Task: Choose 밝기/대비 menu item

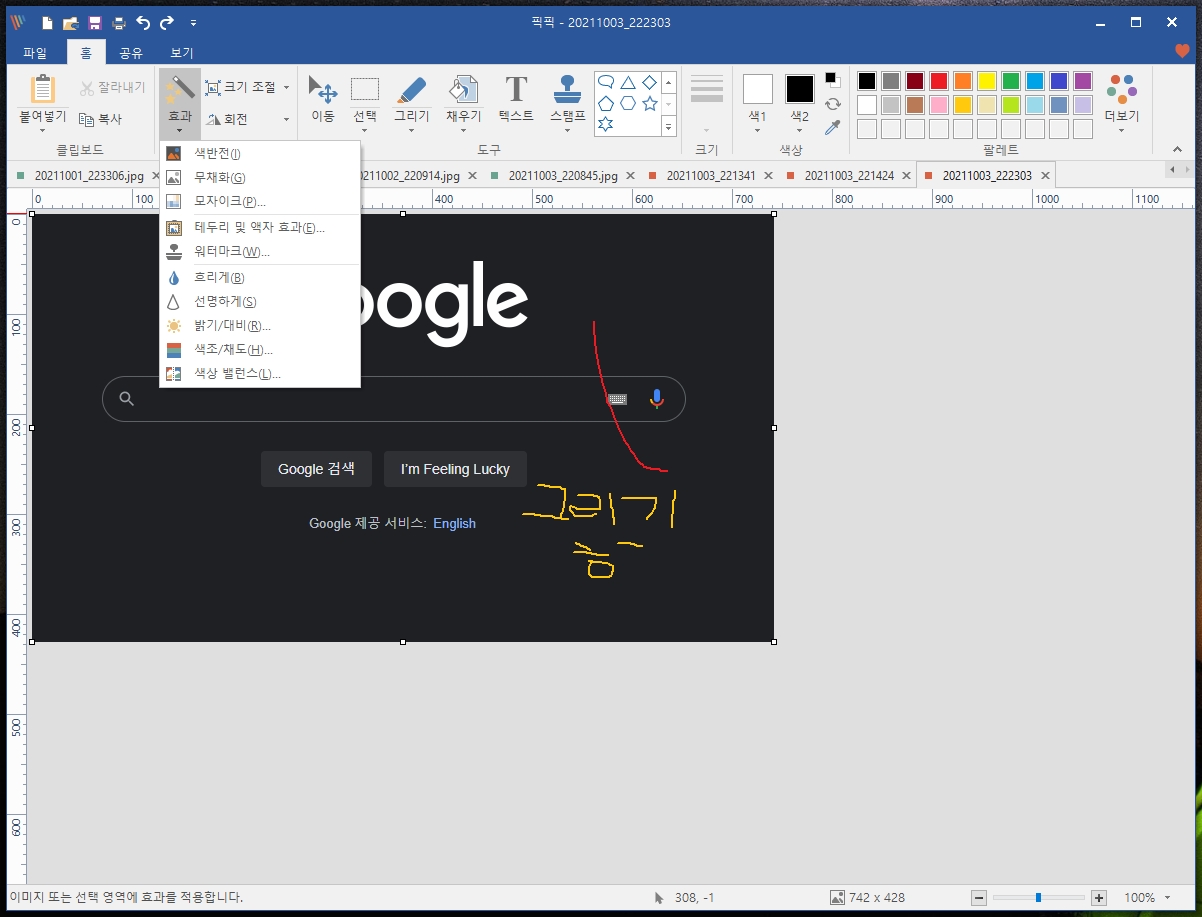Action: pos(260,325)
